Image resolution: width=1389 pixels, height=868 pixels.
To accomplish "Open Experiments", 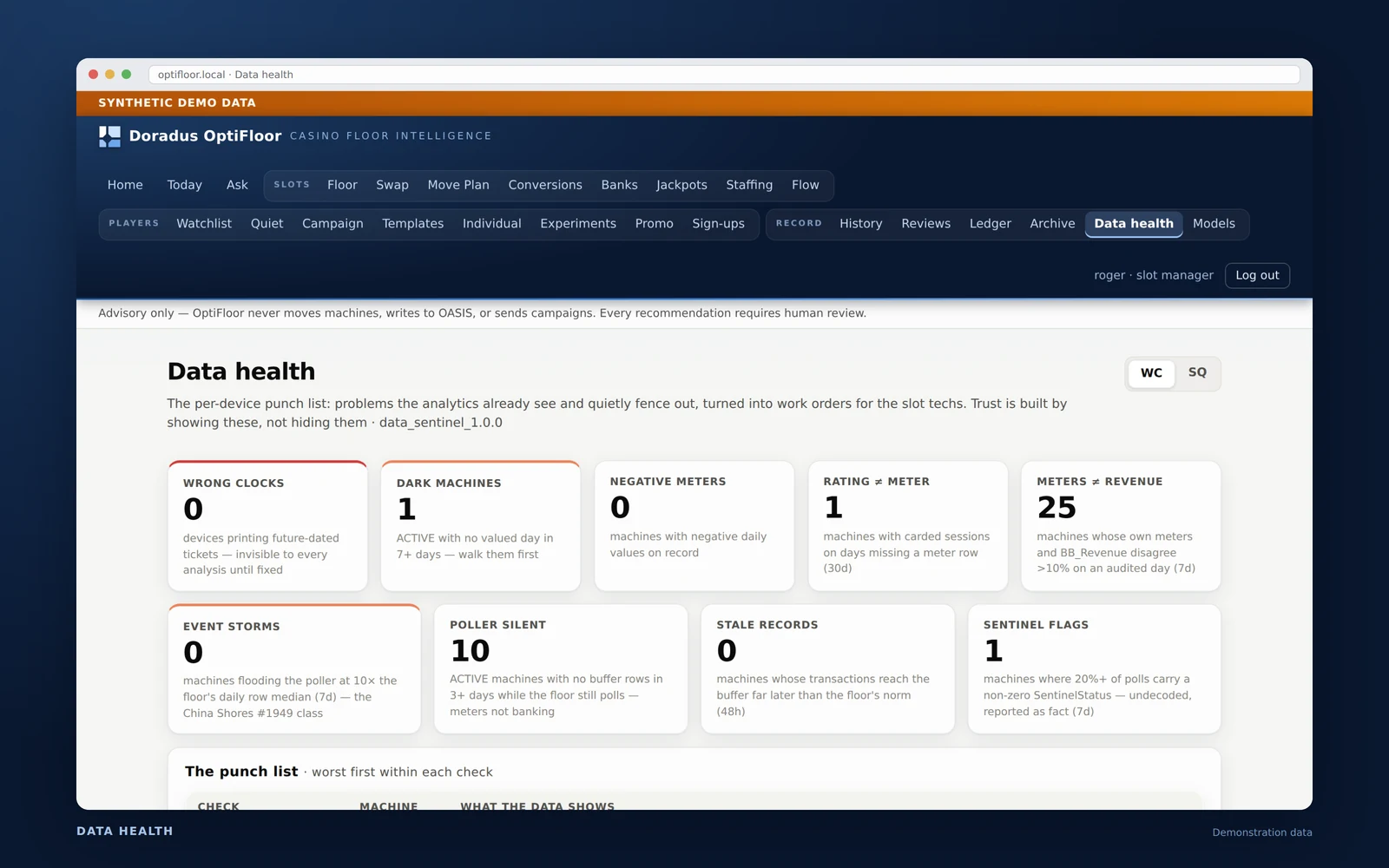I will tap(578, 224).
